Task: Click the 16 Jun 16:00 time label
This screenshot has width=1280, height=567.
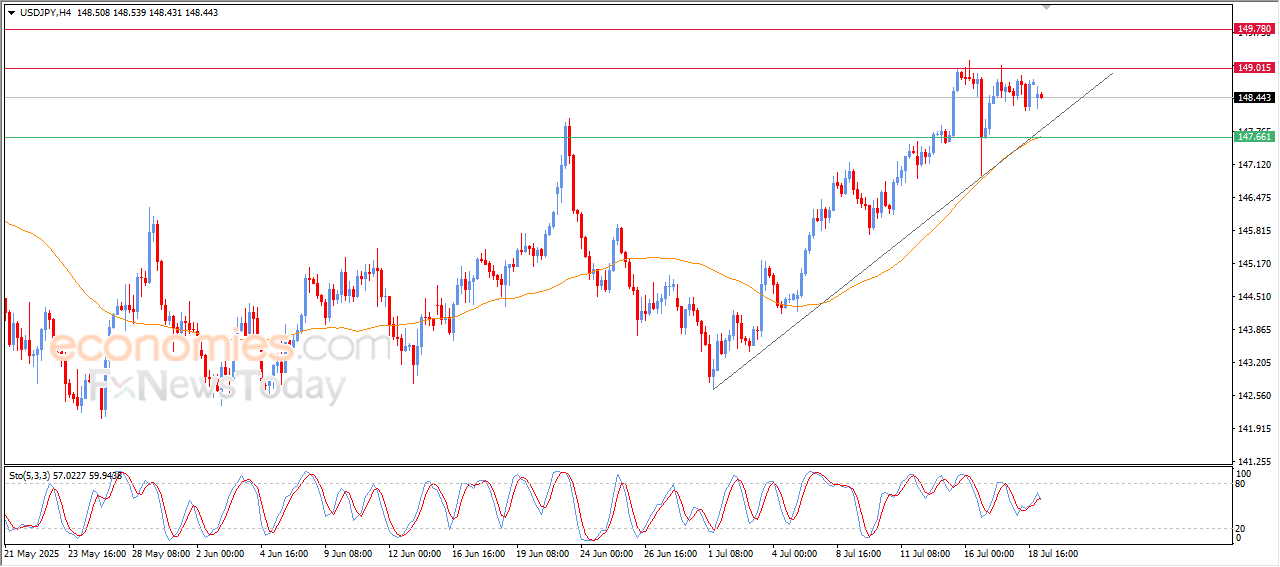Action: (480, 552)
